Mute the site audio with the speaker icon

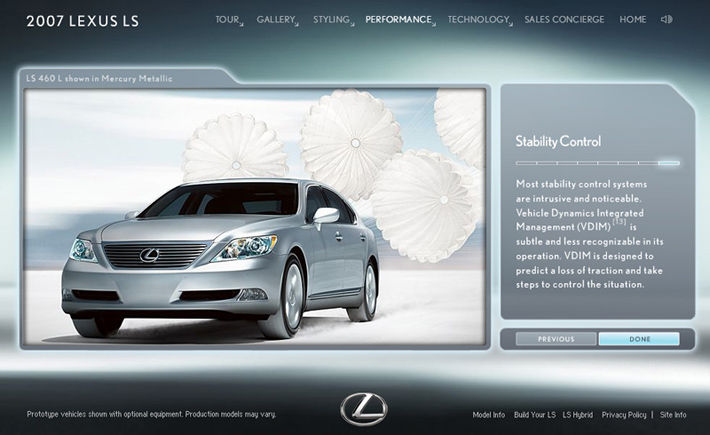click(667, 19)
